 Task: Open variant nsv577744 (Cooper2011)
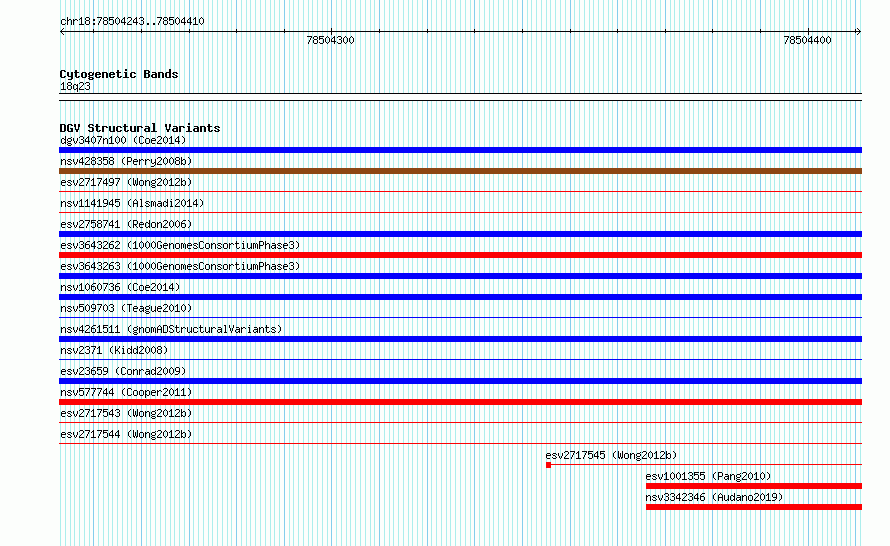(x=126, y=392)
